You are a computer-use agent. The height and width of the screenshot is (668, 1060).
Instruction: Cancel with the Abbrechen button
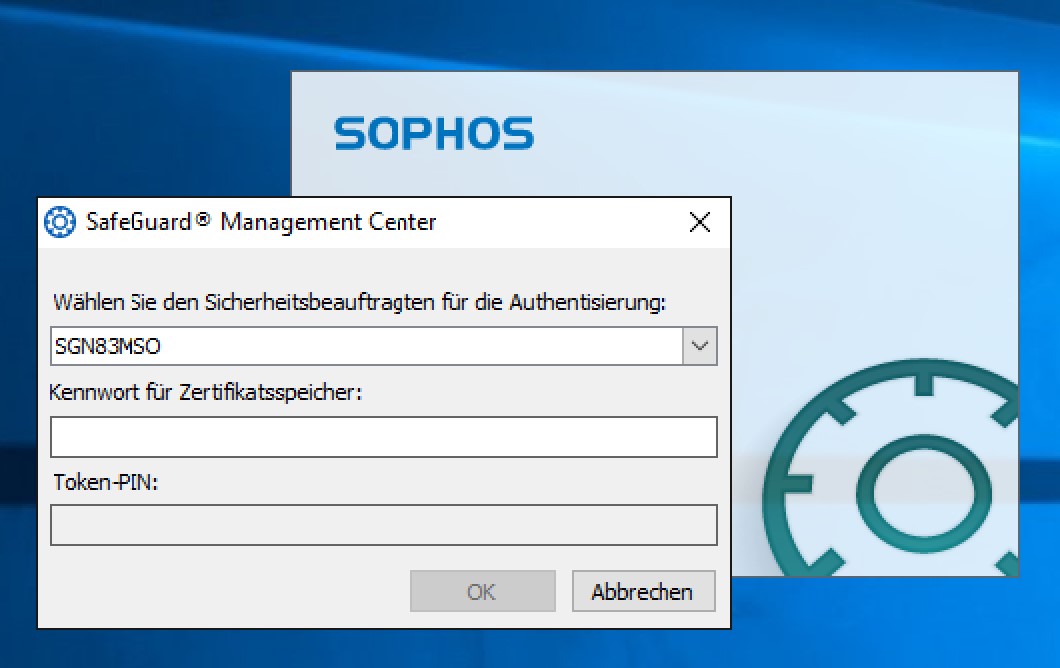click(x=643, y=592)
